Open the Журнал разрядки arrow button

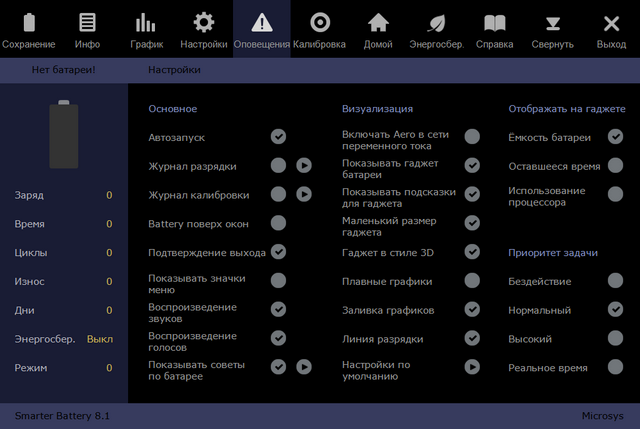click(304, 165)
